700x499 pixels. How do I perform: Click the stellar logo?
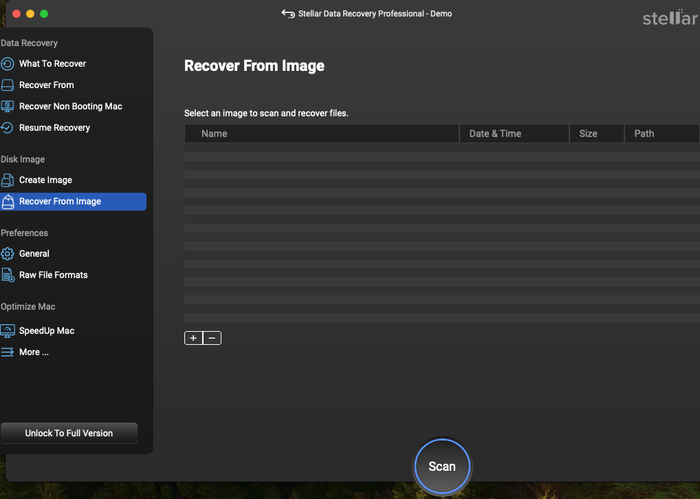coord(670,18)
